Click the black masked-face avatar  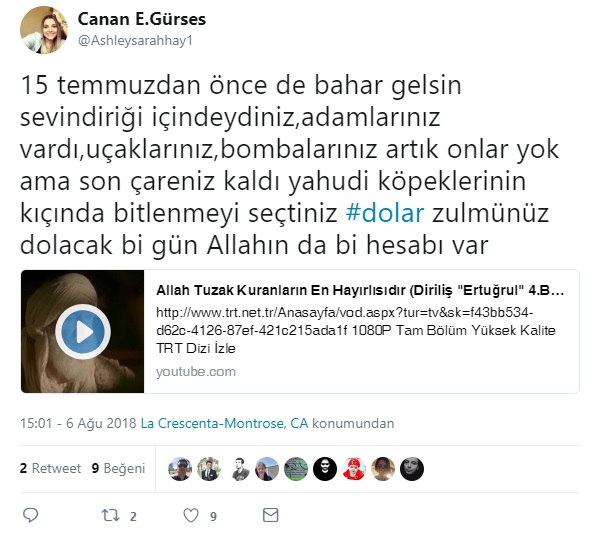pos(325,469)
